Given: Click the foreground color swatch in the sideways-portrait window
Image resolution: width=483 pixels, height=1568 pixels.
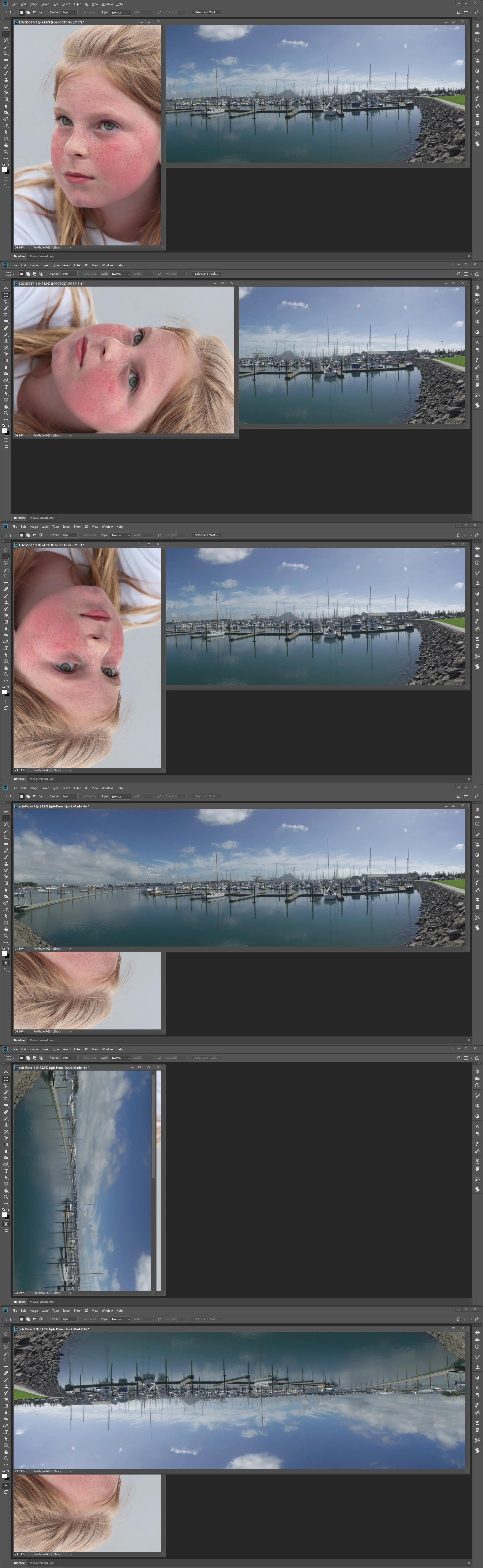Looking at the screenshot, I should [4, 431].
